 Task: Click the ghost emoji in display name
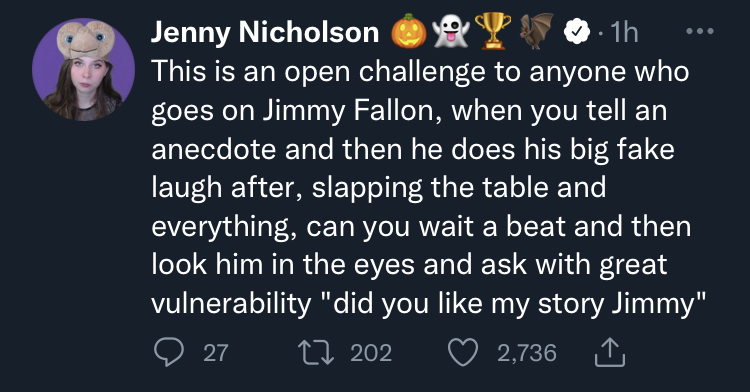tap(451, 32)
